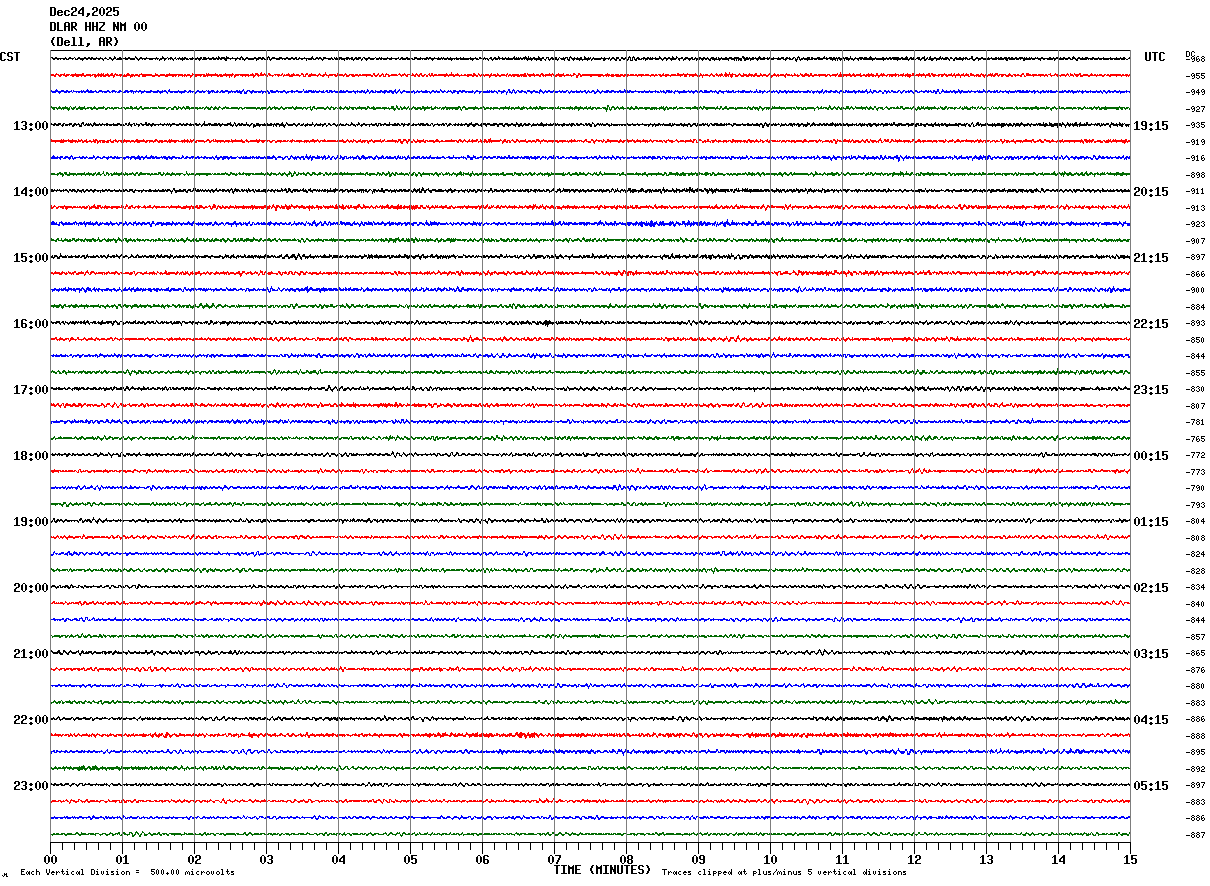Click the 05:15 UTC time label
This screenshot has width=1210, height=886.
tap(1151, 786)
